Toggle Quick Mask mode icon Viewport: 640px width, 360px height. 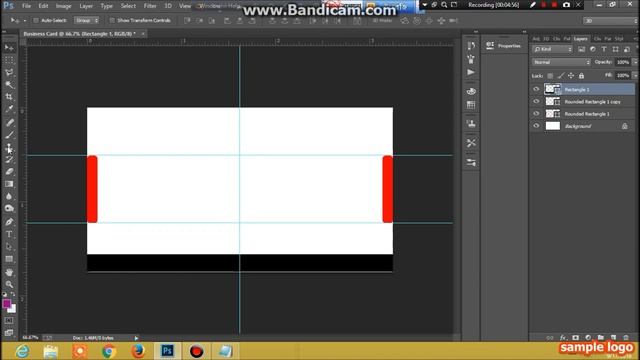(x=9, y=321)
